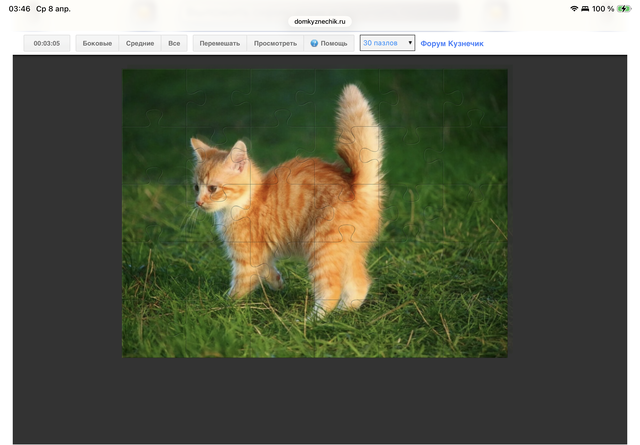
Task: Preview the image via "Просмотреть"
Action: (275, 44)
